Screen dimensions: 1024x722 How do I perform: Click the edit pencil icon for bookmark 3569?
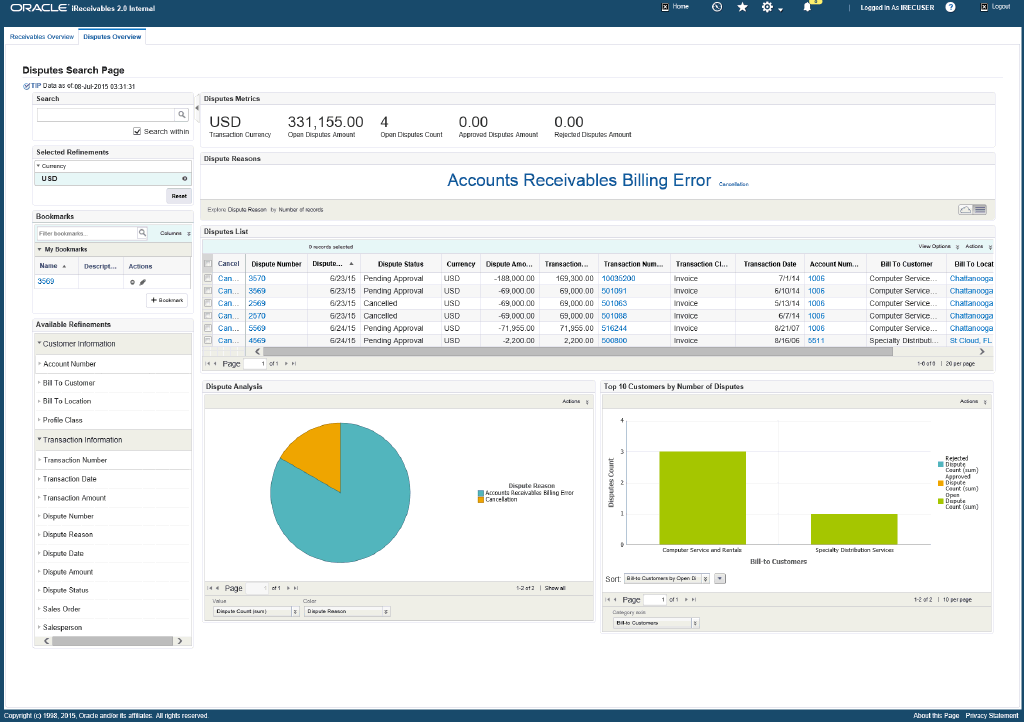142,282
